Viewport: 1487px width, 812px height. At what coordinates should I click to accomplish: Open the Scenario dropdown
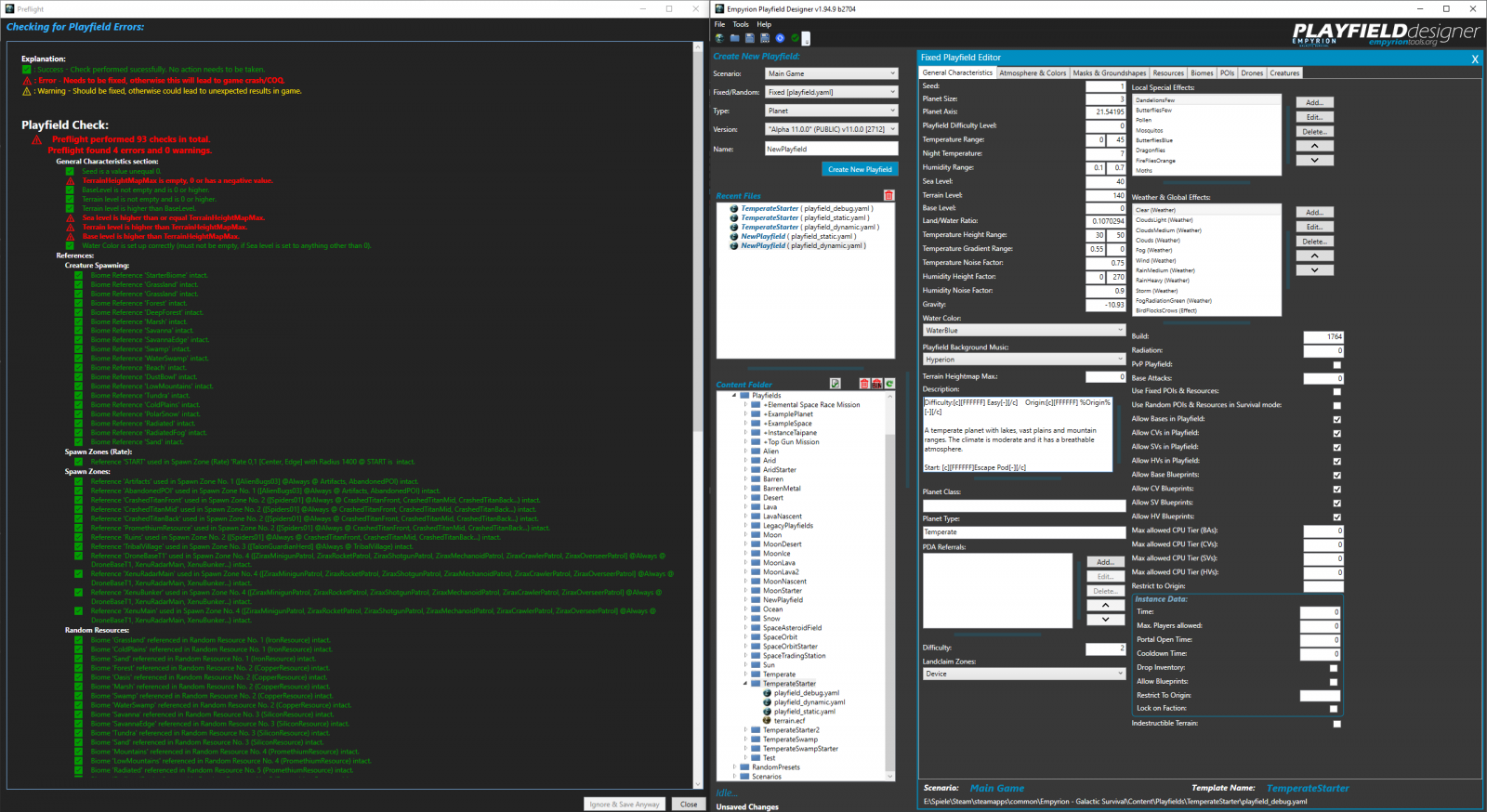click(x=832, y=73)
